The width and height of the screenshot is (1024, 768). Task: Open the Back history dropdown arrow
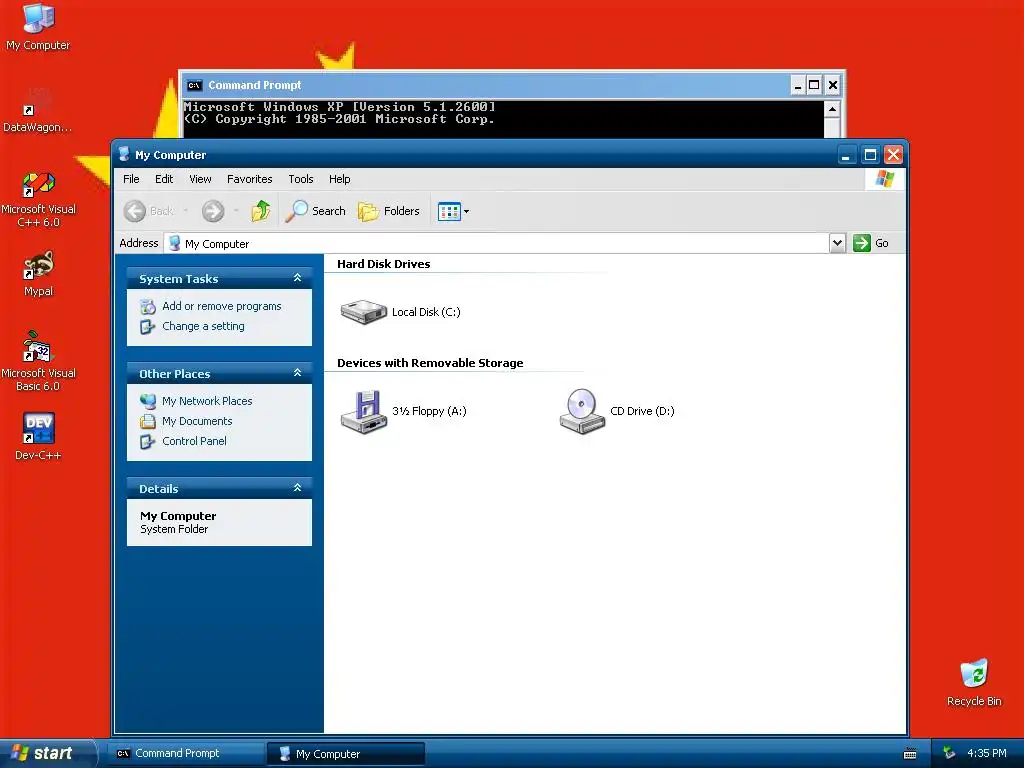click(185, 211)
